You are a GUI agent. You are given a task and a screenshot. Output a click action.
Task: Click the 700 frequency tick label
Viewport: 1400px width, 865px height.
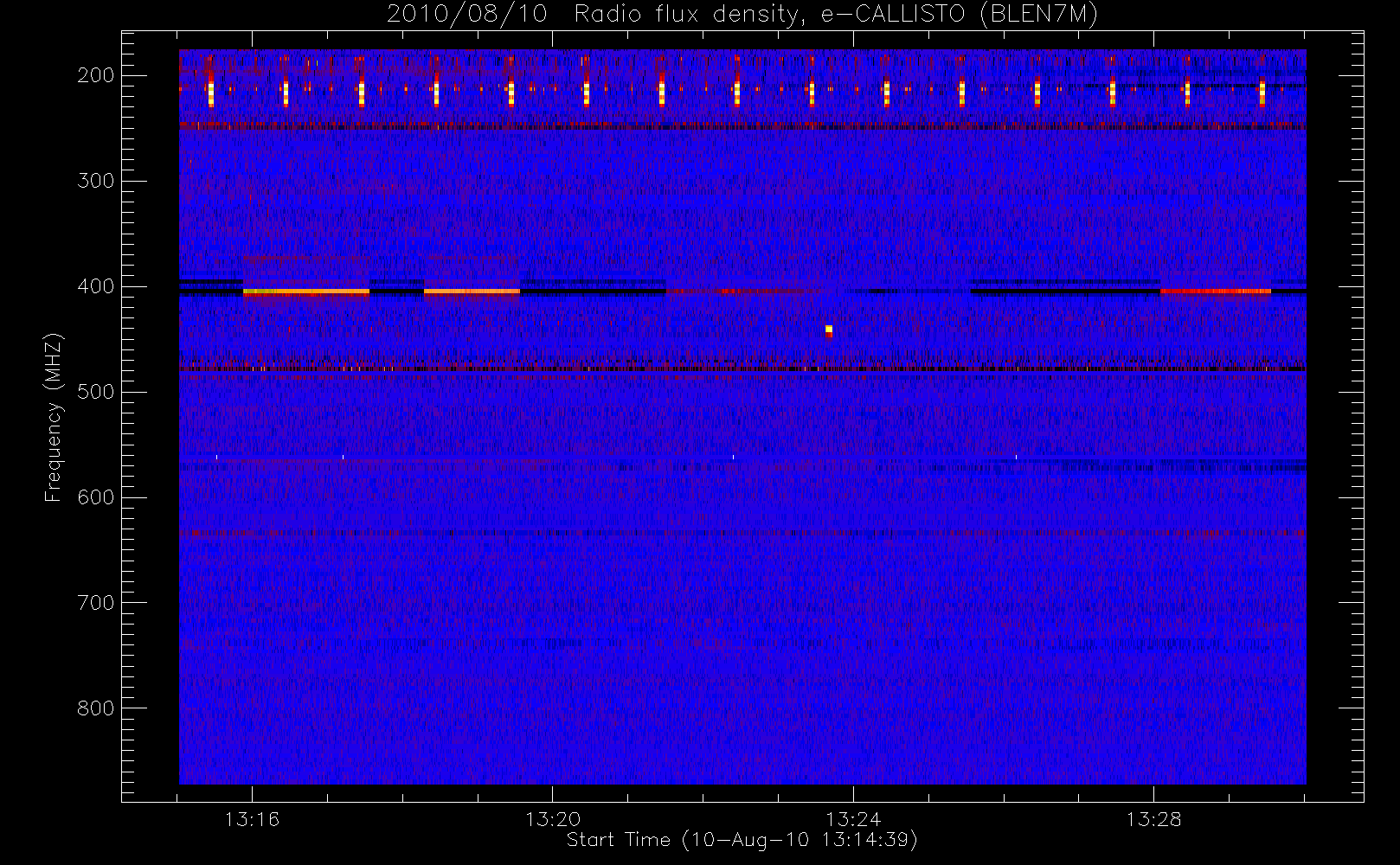pyautogui.click(x=96, y=603)
